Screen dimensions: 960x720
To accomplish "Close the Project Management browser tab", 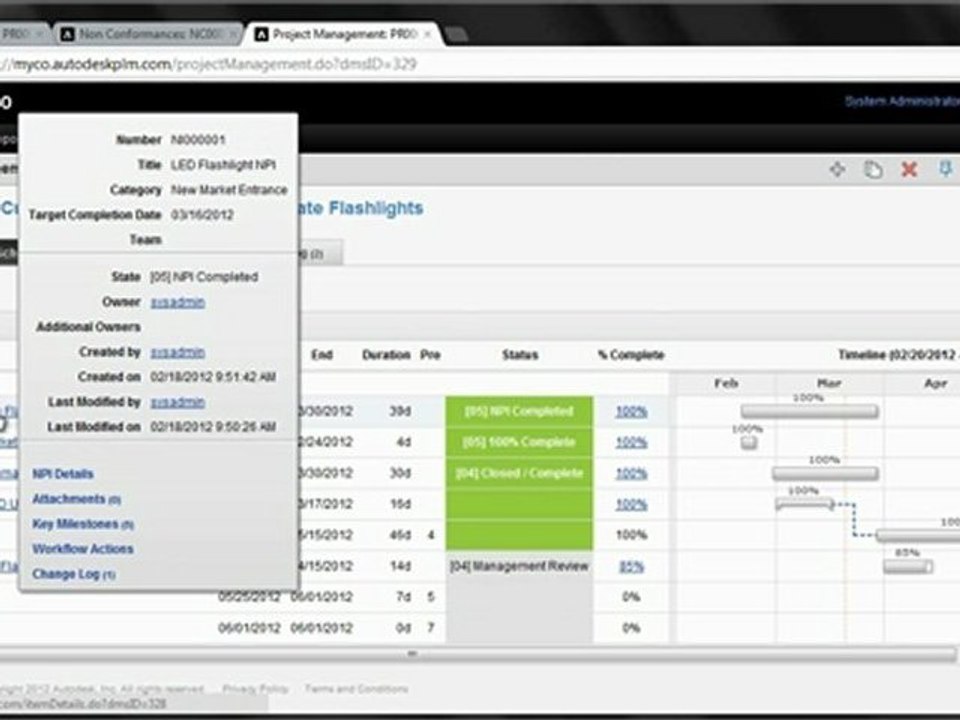I will point(427,34).
